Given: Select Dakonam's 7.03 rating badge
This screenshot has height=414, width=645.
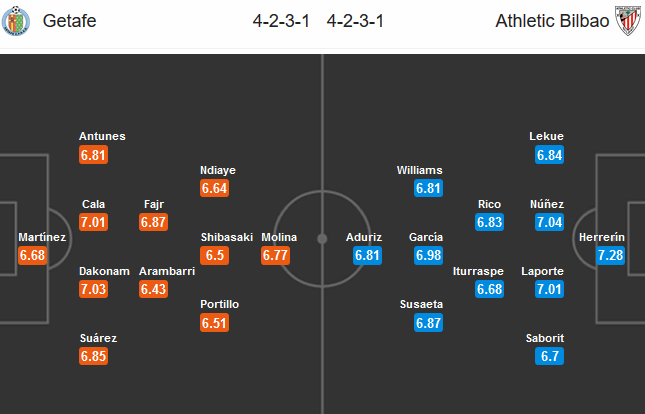Looking at the screenshot, I should 92,289.
